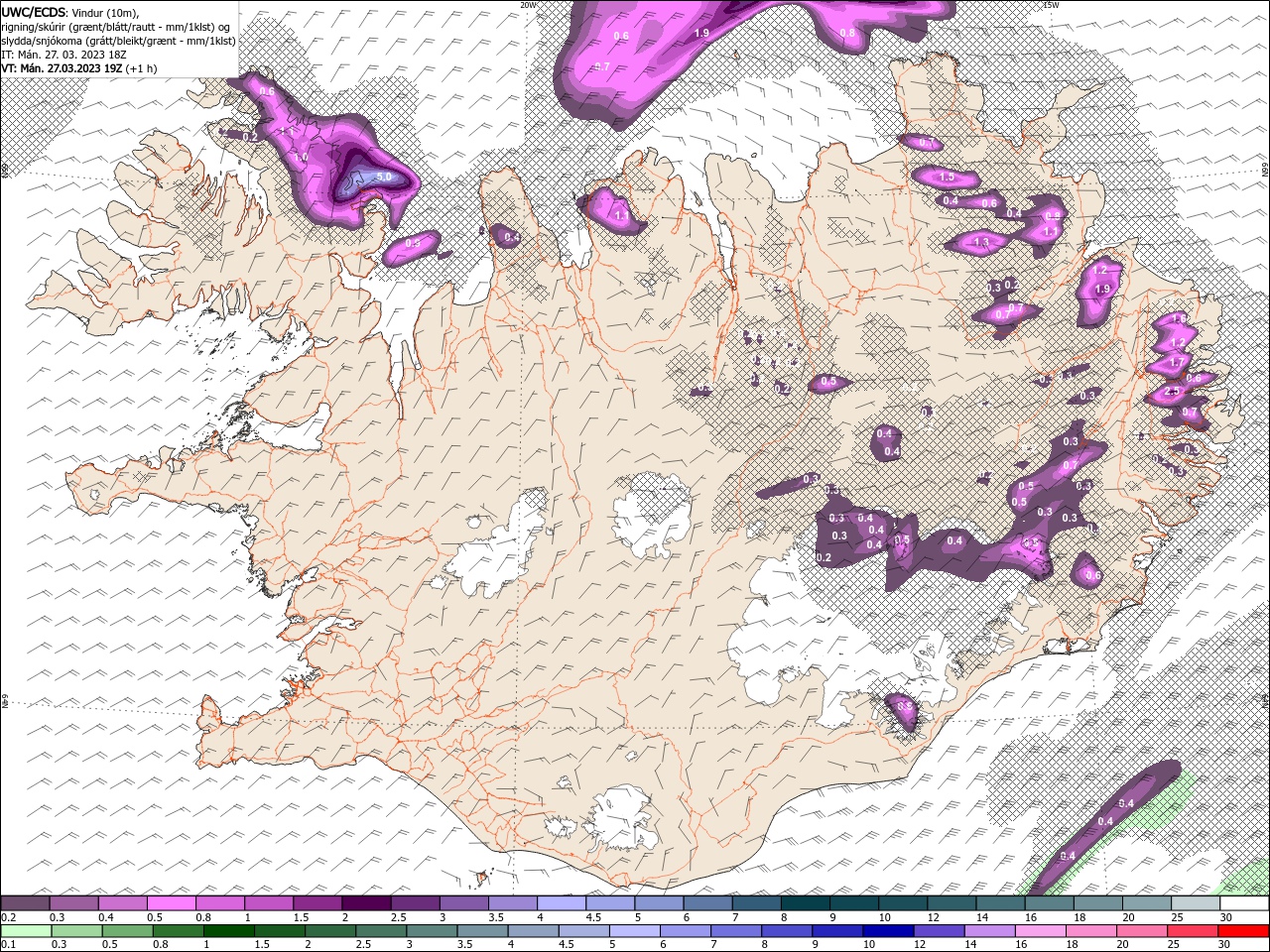Click the '0.2' label under upper legend
1270x952 pixels.
pyautogui.click(x=9, y=917)
